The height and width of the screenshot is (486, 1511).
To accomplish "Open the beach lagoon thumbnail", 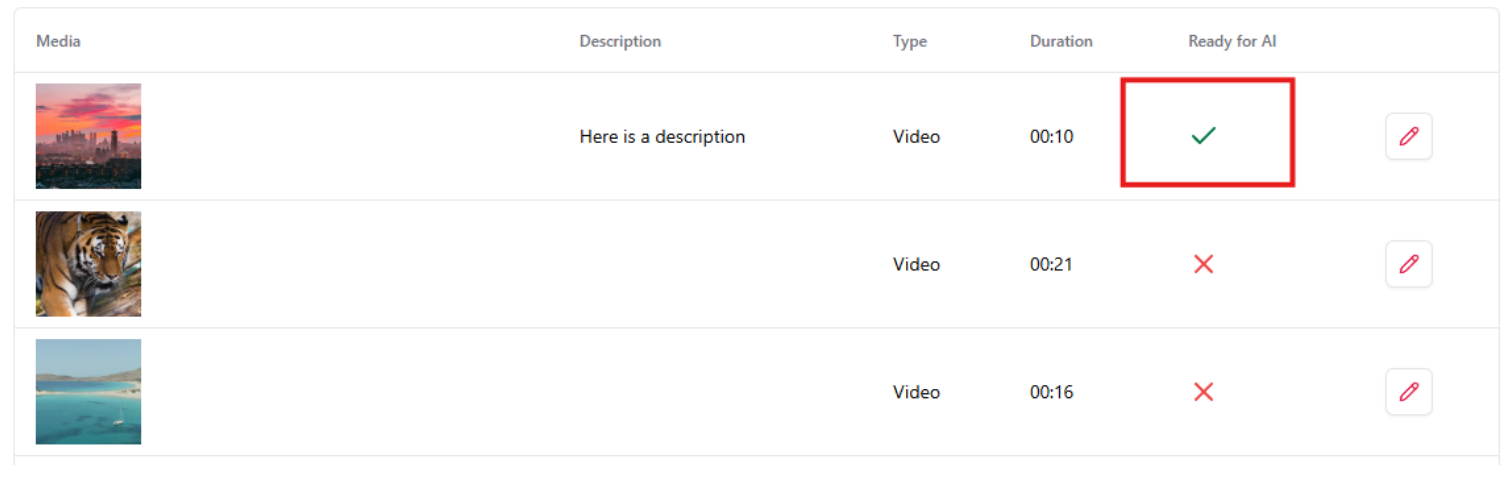I will (x=88, y=392).
